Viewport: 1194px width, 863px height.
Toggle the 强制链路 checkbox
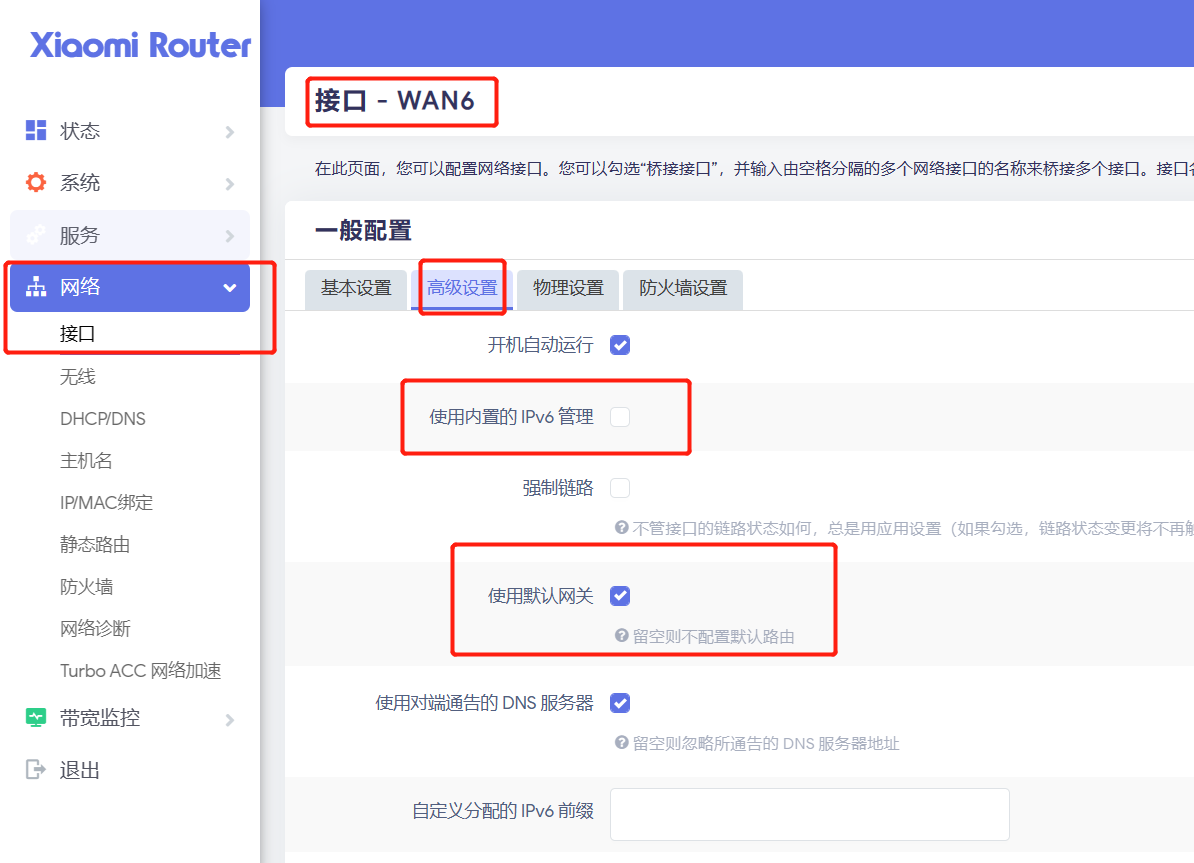tap(619, 488)
